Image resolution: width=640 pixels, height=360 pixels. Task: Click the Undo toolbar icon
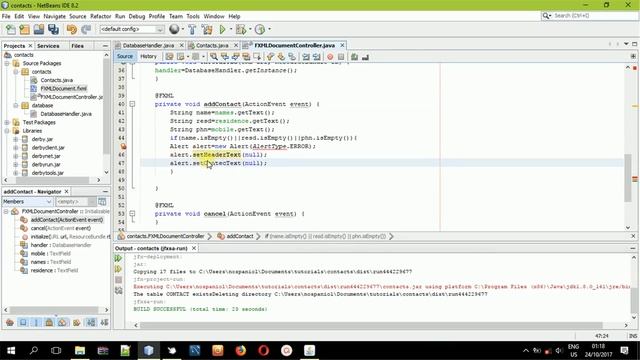pos(72,29)
